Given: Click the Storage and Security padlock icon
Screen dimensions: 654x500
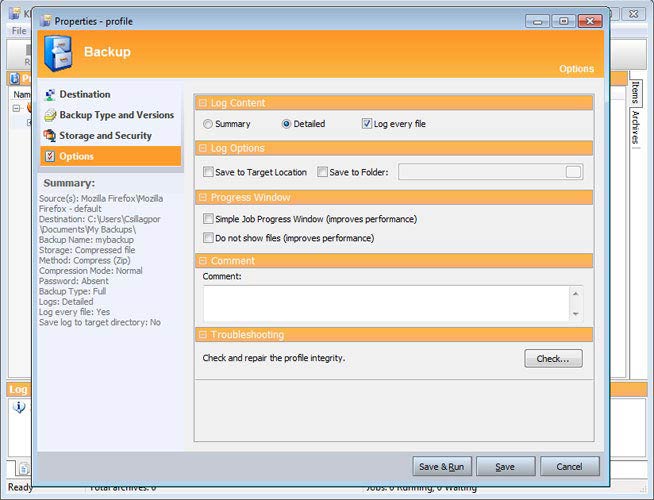Looking at the screenshot, I should pyautogui.click(x=50, y=135).
